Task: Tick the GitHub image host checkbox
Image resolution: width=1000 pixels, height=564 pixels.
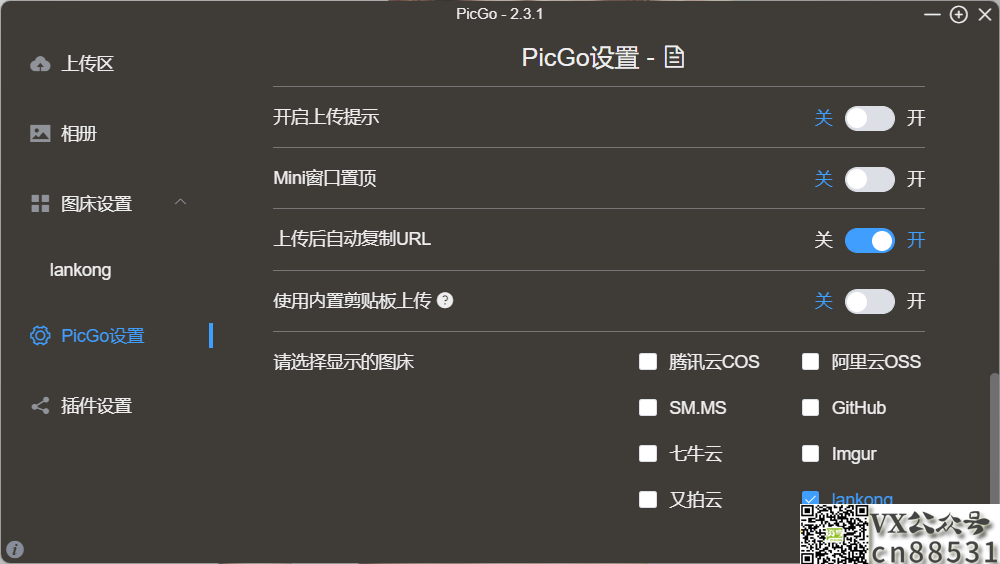Action: (811, 408)
